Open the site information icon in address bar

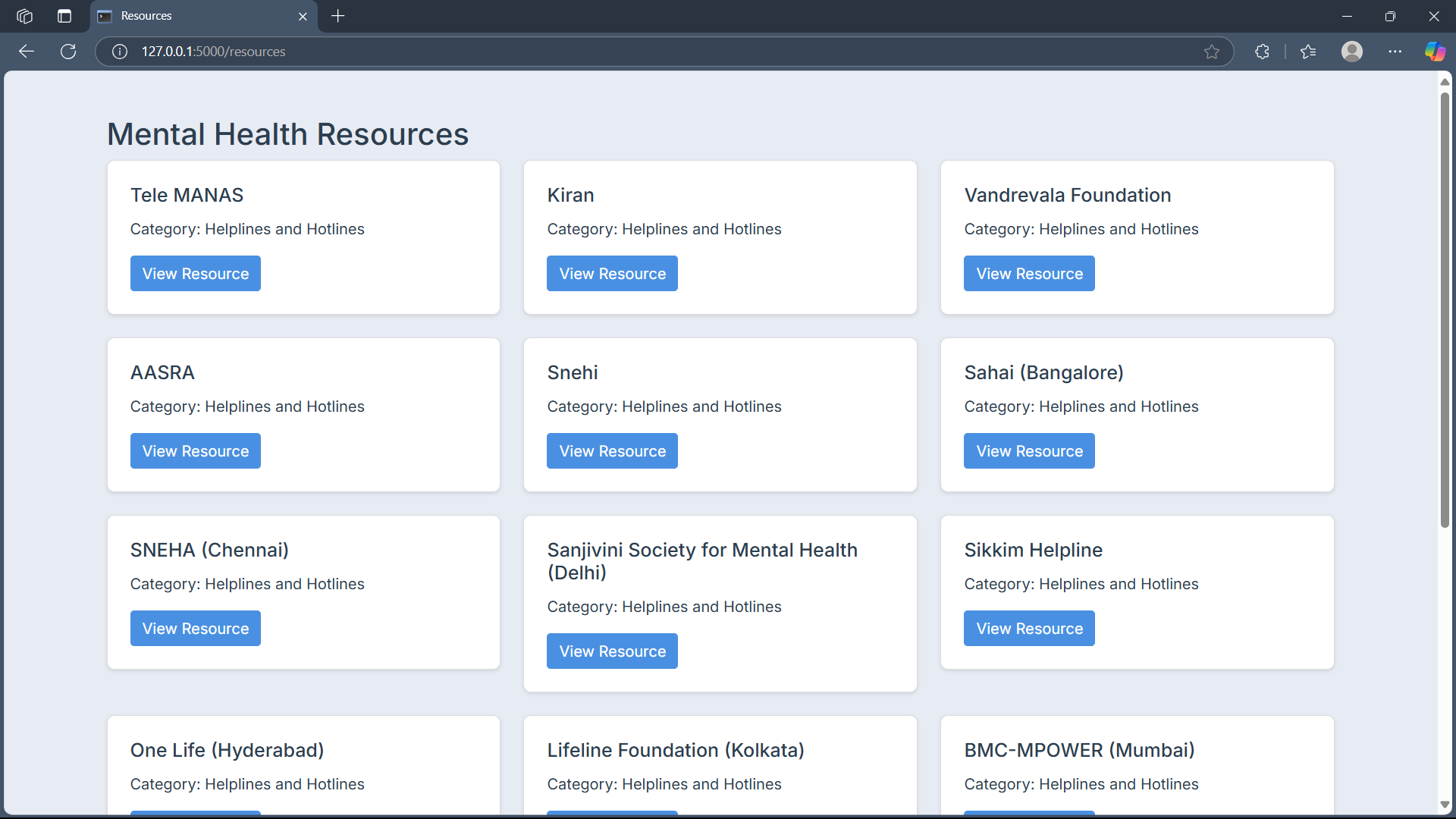tap(120, 52)
